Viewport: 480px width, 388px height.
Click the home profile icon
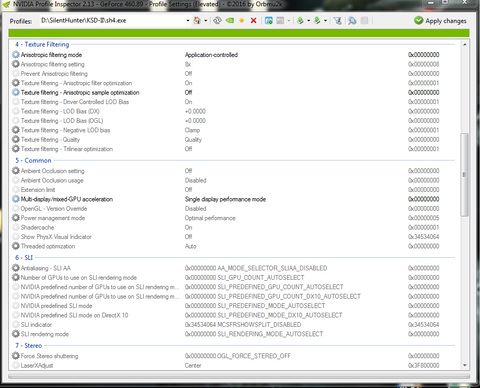(x=197, y=21)
